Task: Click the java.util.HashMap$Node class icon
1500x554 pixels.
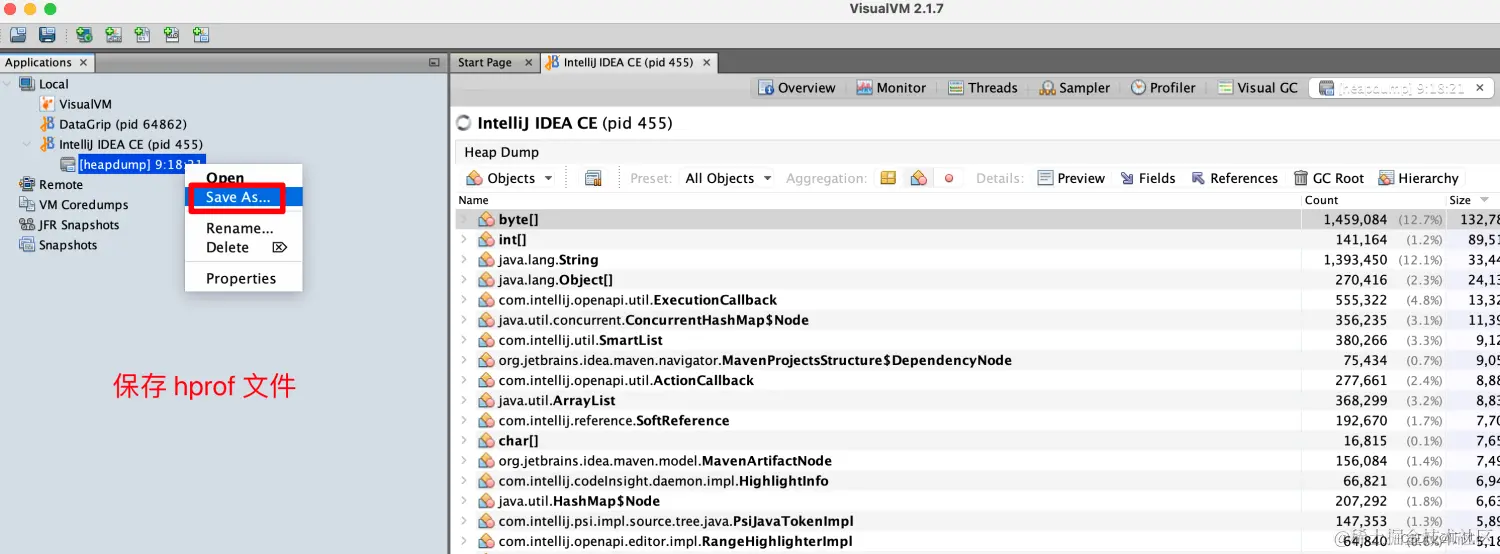Action: (x=486, y=501)
